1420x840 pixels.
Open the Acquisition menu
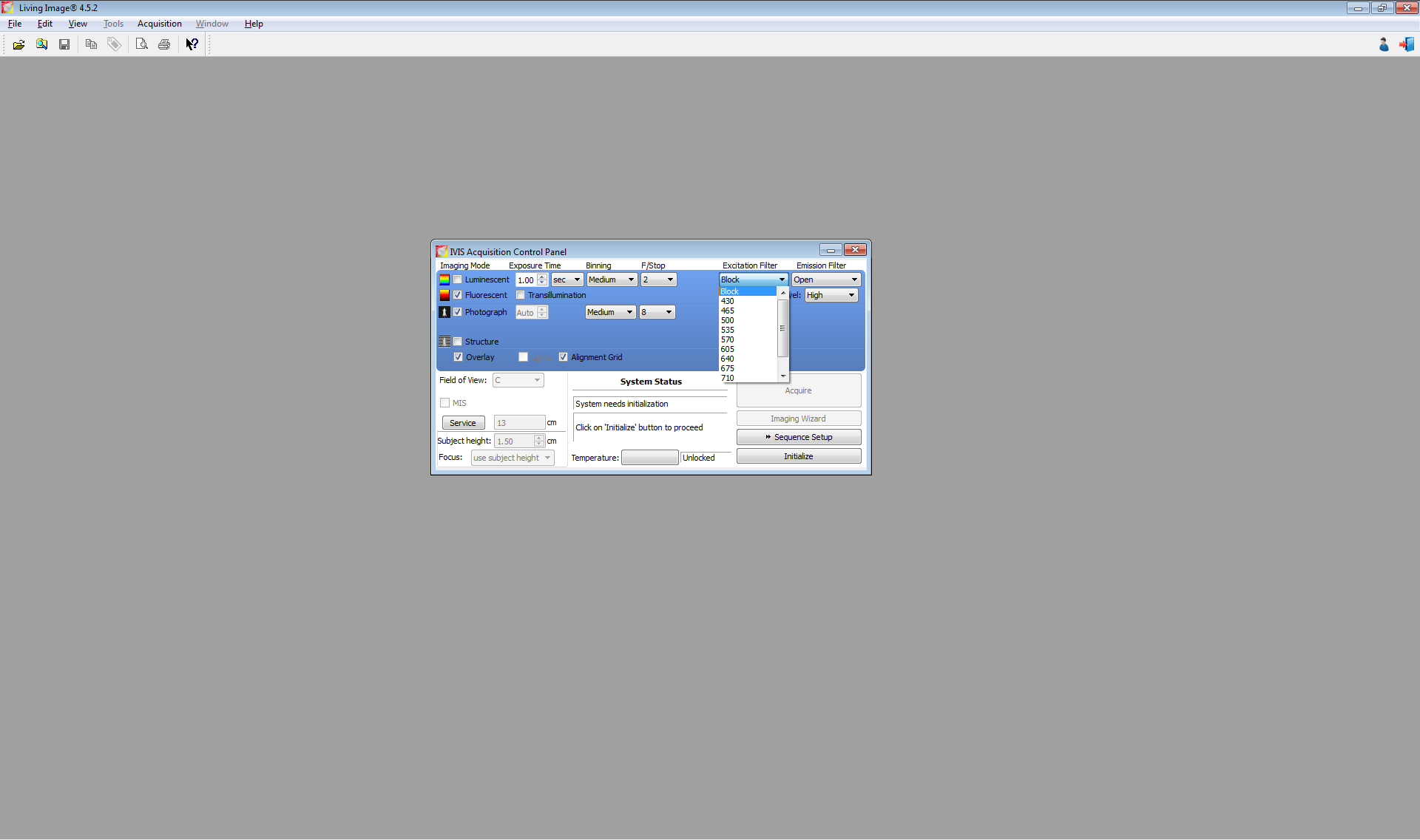point(159,24)
